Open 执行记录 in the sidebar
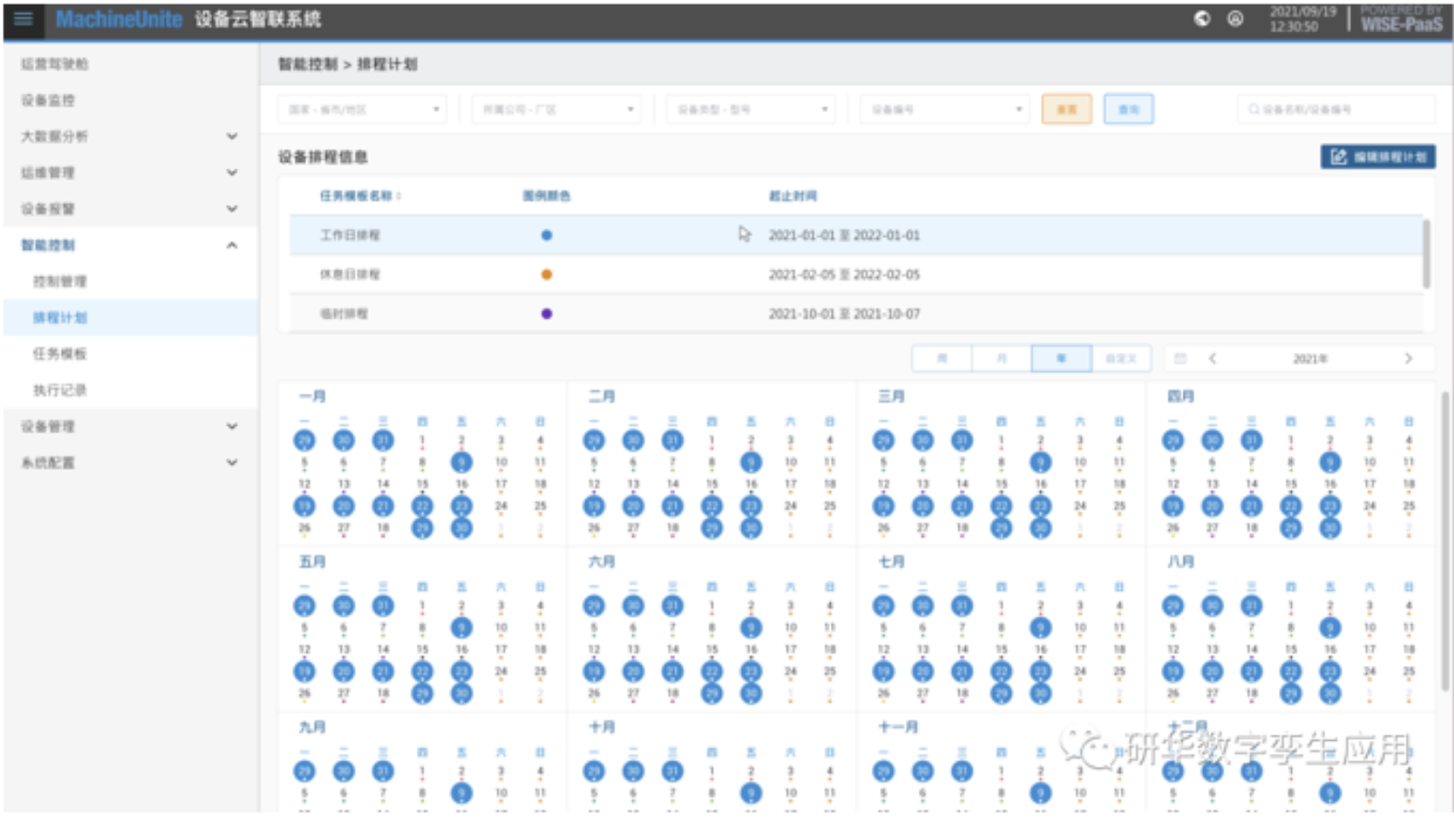The width and height of the screenshot is (1454, 840). point(60,390)
